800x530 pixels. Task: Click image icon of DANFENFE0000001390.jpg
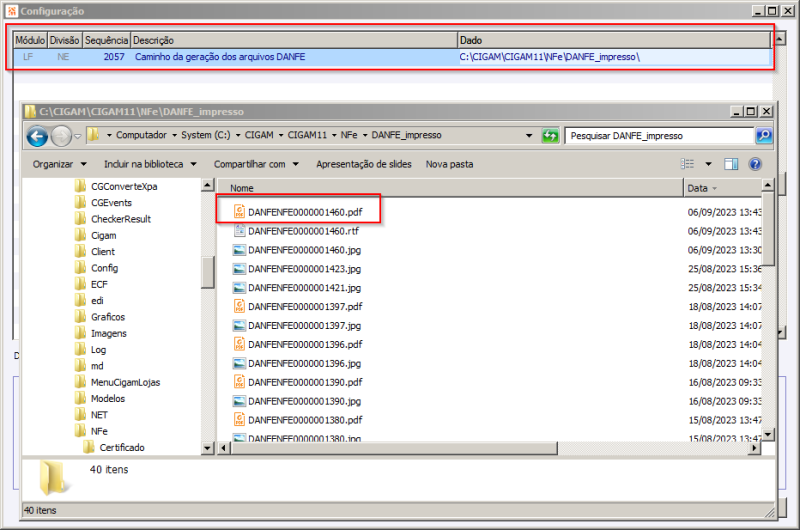(239, 401)
